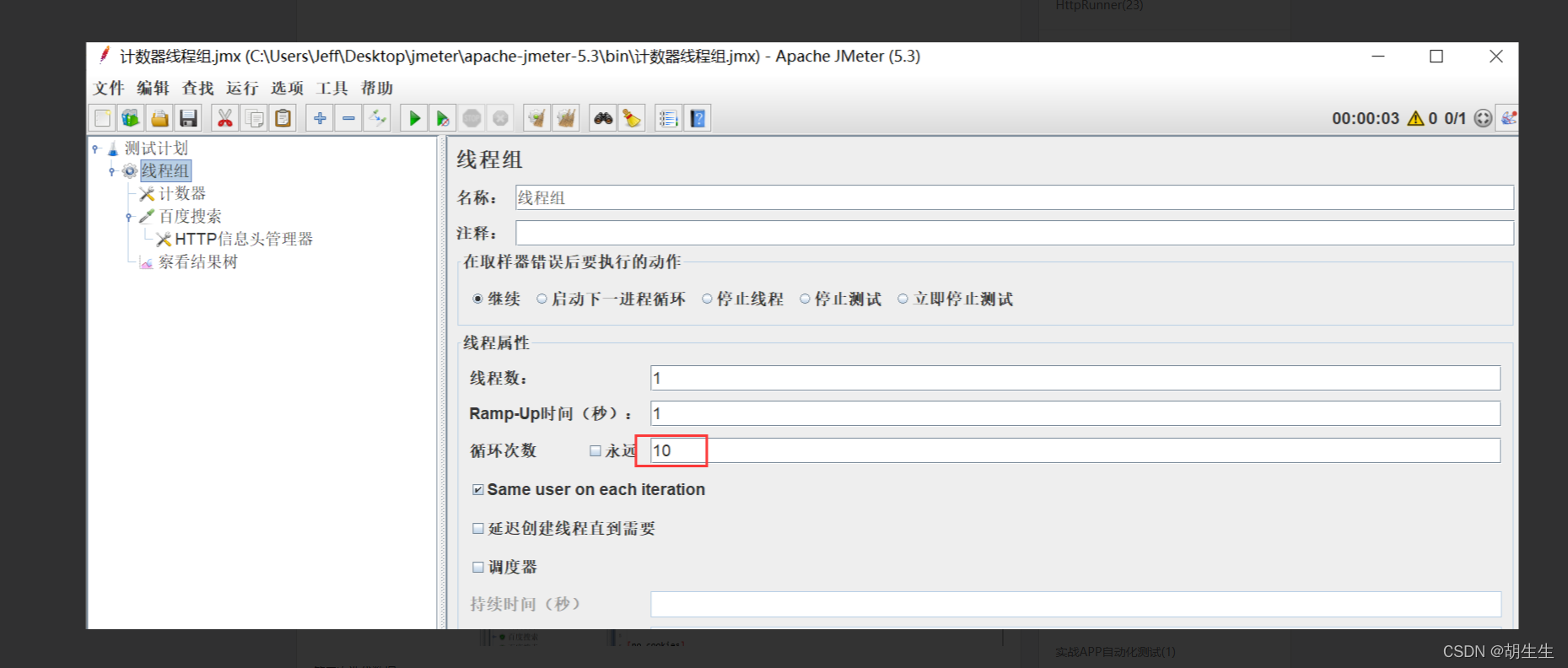Open the 查找 menu
The height and width of the screenshot is (668, 1568).
[198, 88]
